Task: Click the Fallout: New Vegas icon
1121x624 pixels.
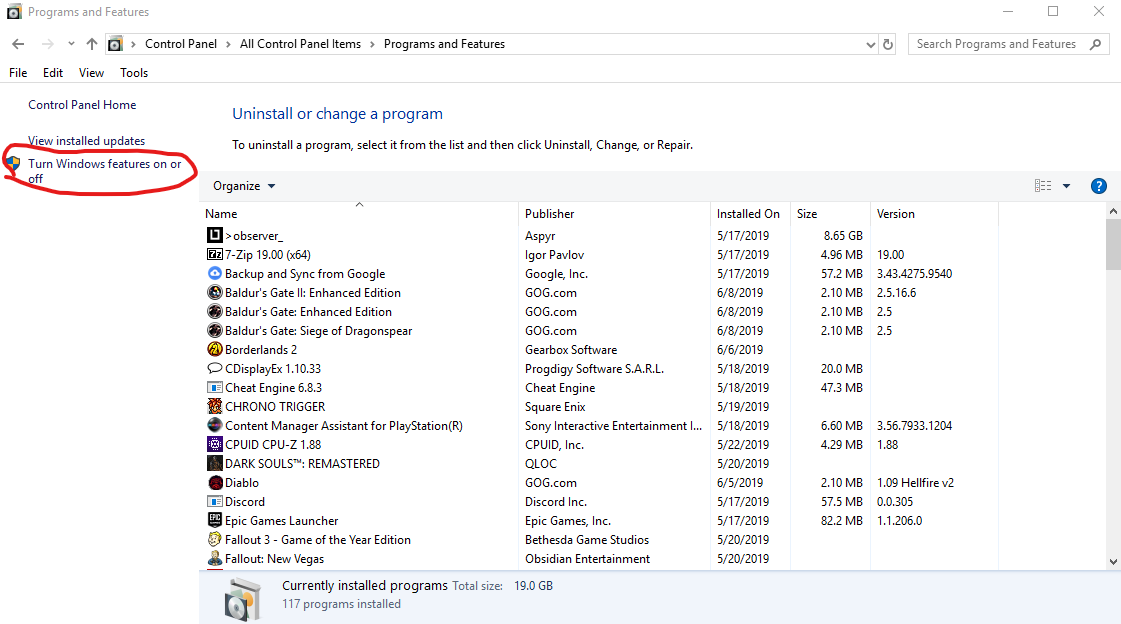Action: 214,558
